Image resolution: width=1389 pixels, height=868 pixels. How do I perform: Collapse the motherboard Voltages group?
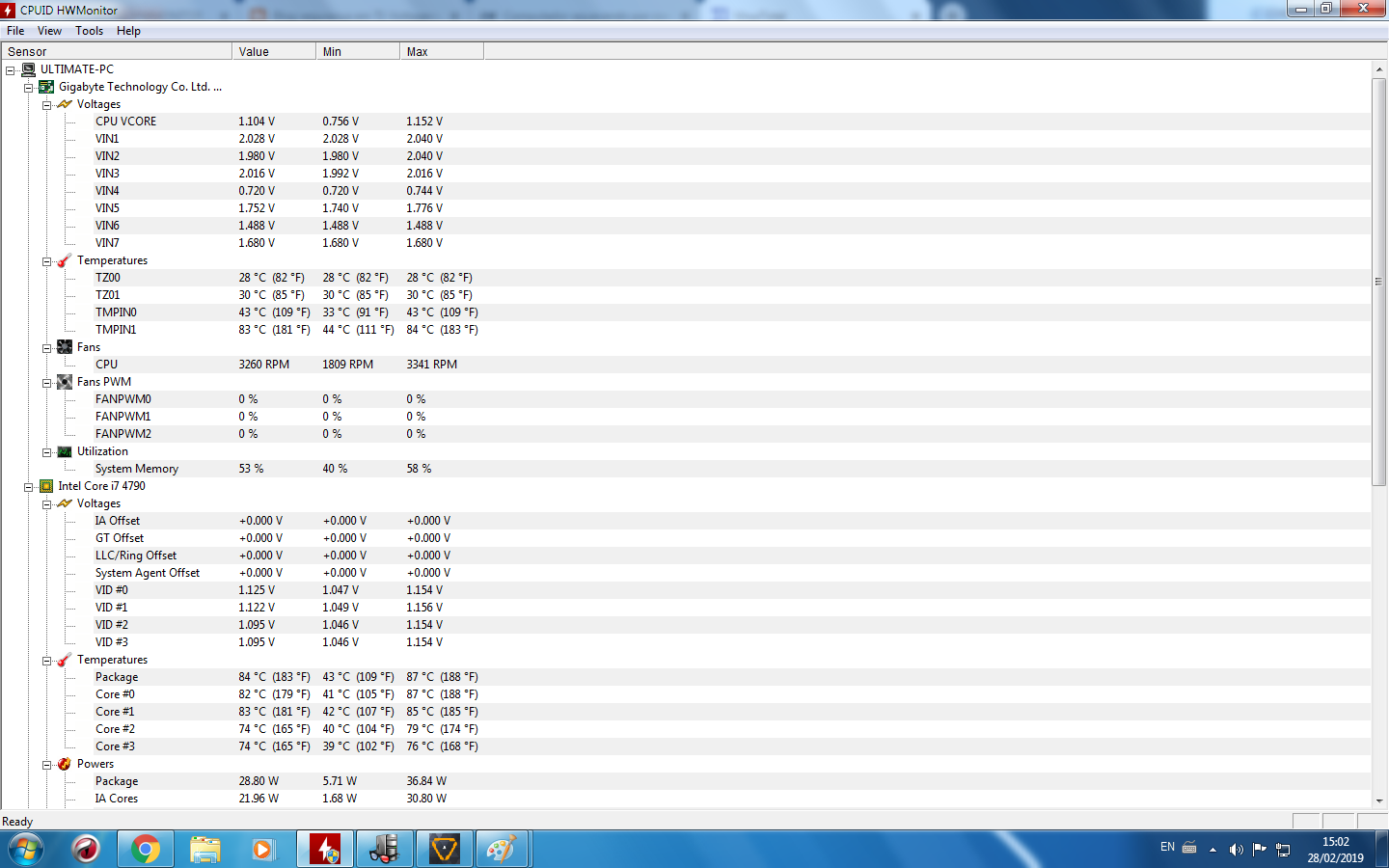(x=46, y=105)
